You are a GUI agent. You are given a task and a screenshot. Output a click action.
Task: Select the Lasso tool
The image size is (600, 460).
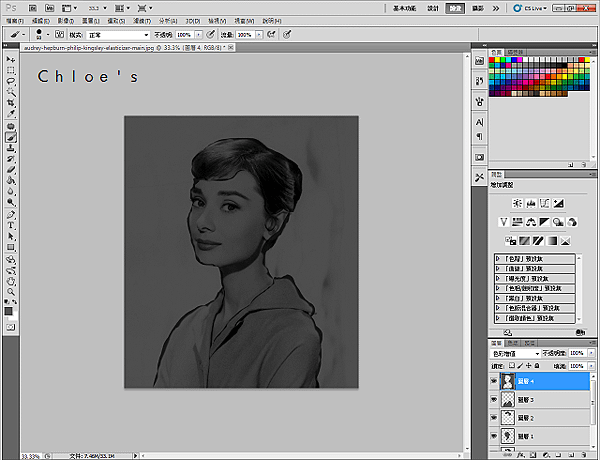[11, 81]
